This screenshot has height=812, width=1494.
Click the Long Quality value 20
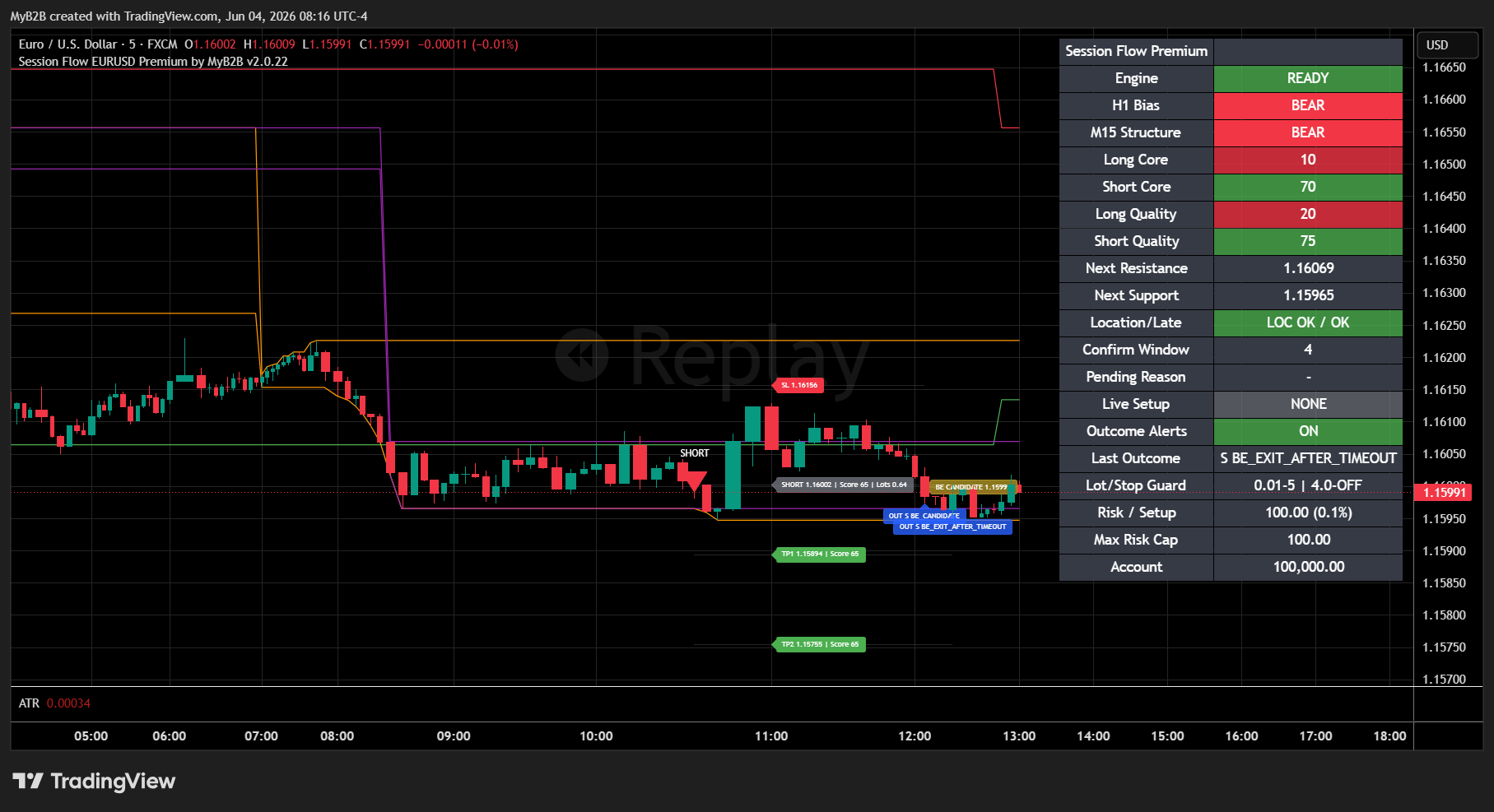point(1308,214)
